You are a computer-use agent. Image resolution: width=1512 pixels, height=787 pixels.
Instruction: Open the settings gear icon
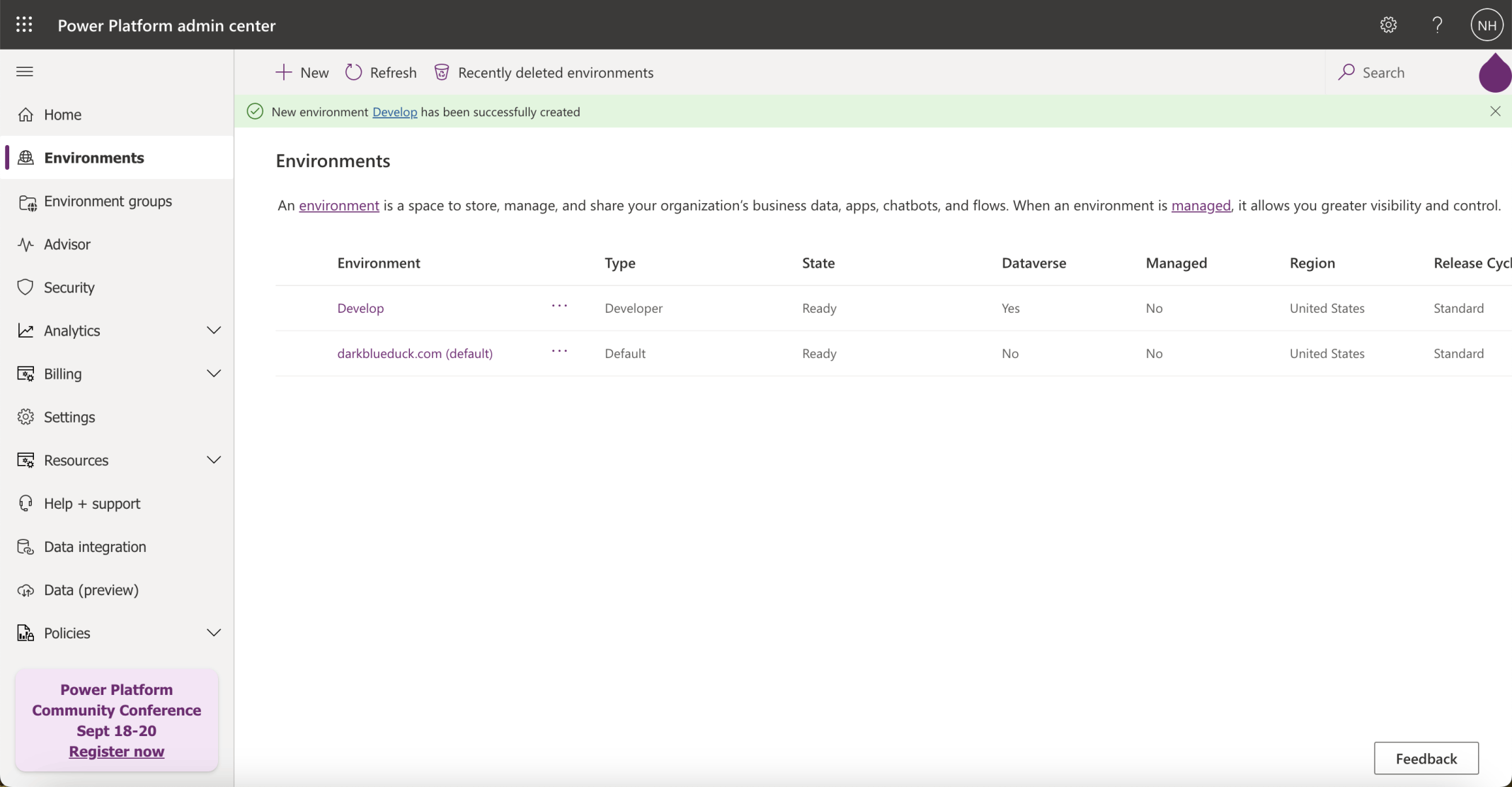[x=1388, y=25]
